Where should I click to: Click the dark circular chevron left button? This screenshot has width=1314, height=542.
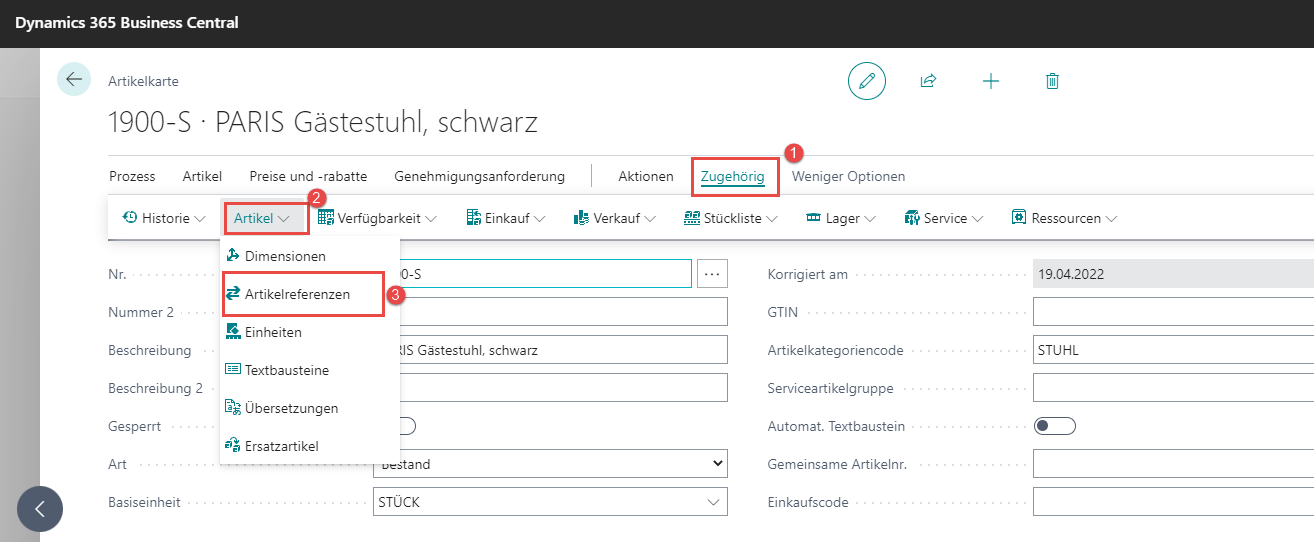point(40,508)
